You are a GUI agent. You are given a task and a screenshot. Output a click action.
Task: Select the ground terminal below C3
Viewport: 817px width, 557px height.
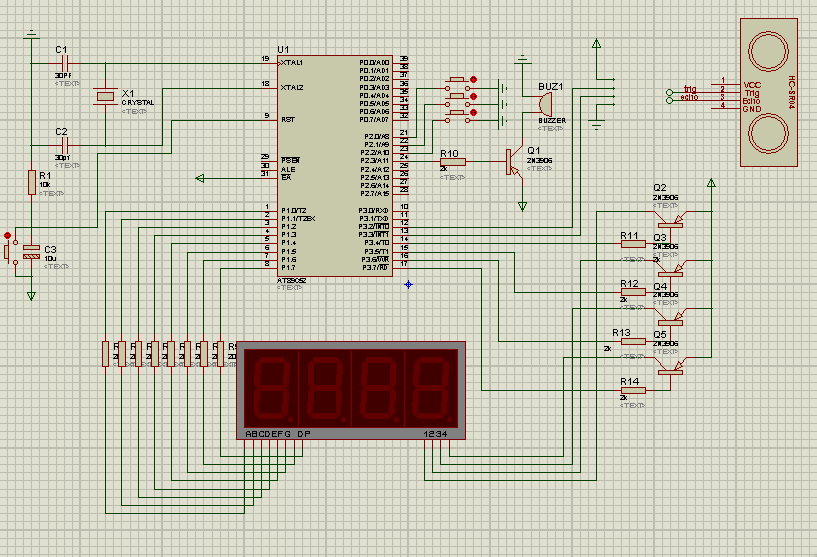point(31,296)
